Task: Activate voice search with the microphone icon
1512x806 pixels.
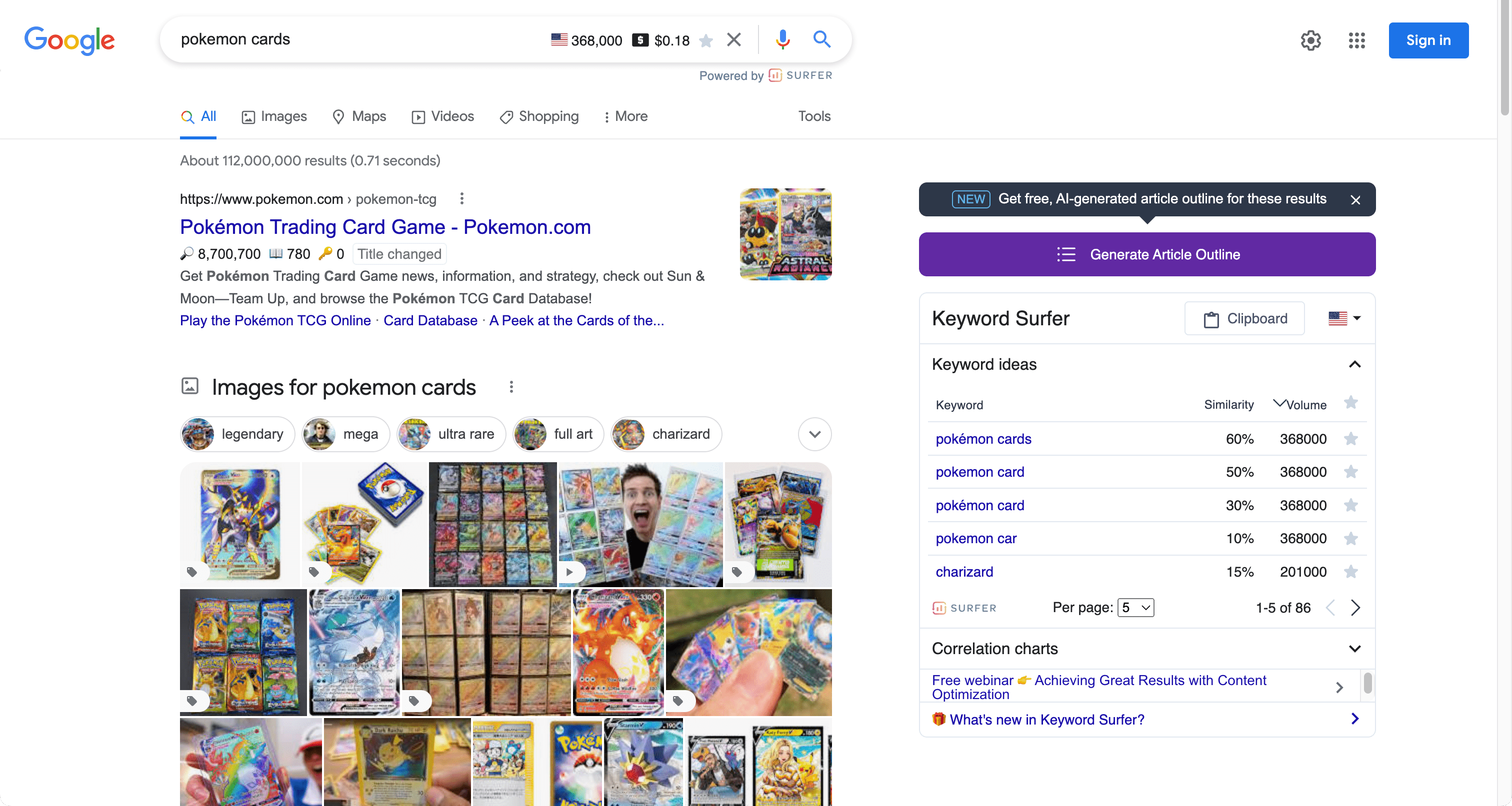Action: 783,39
